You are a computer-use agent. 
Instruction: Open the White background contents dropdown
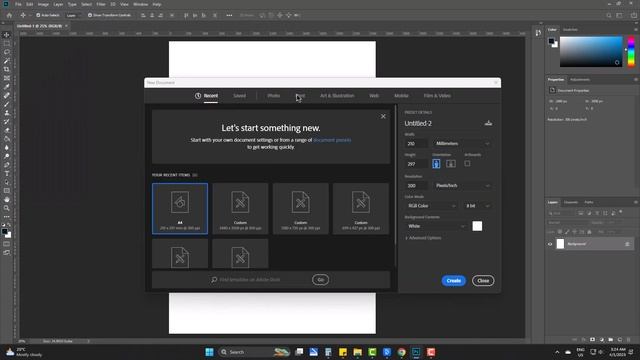click(x=436, y=226)
